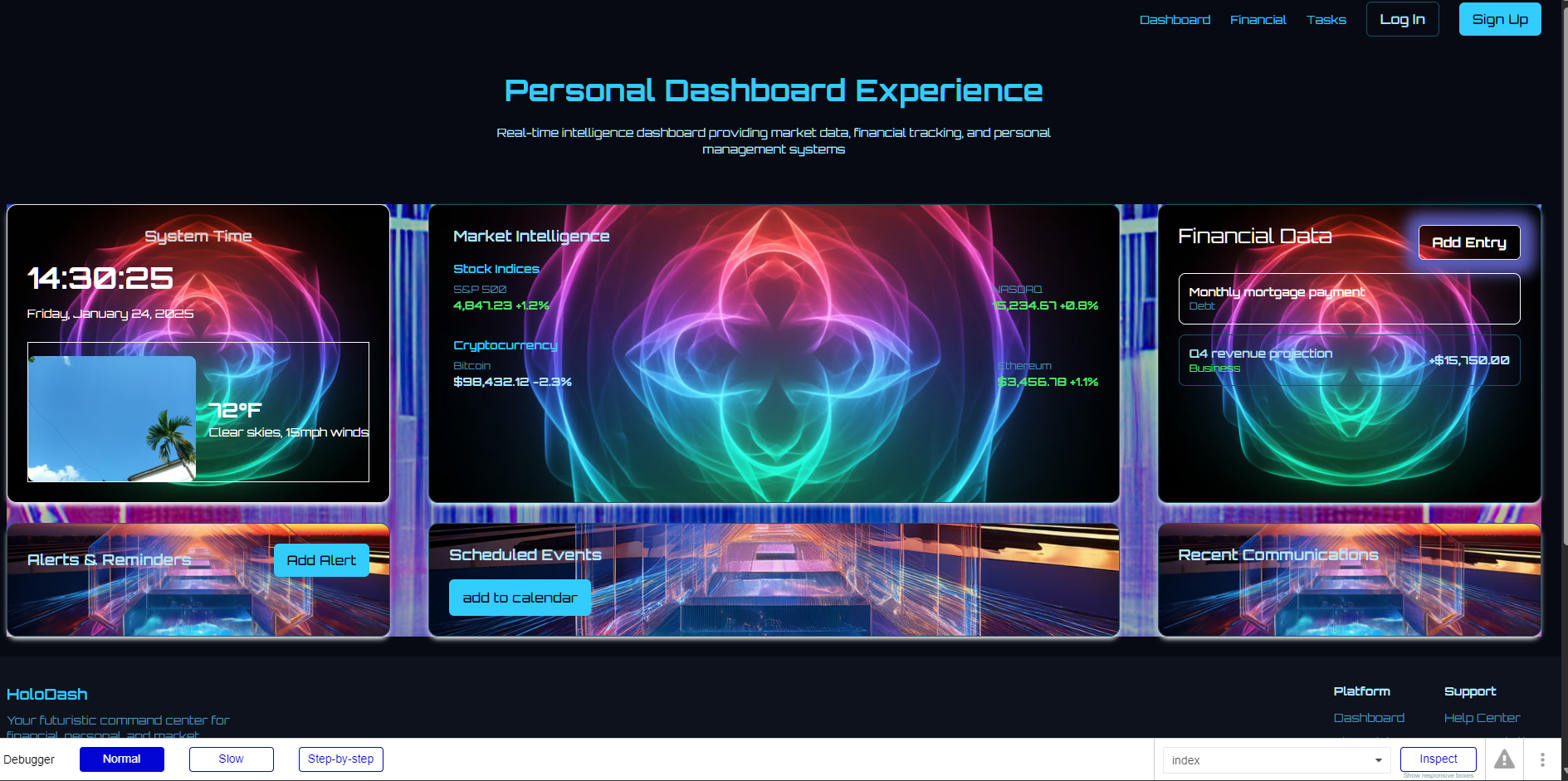Enable Step-by-step debugger mode
The width and height of the screenshot is (1568, 781).
pyautogui.click(x=340, y=759)
